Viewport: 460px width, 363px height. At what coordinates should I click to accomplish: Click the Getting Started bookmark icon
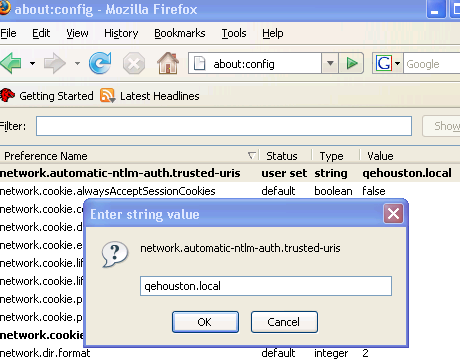(x=8, y=96)
